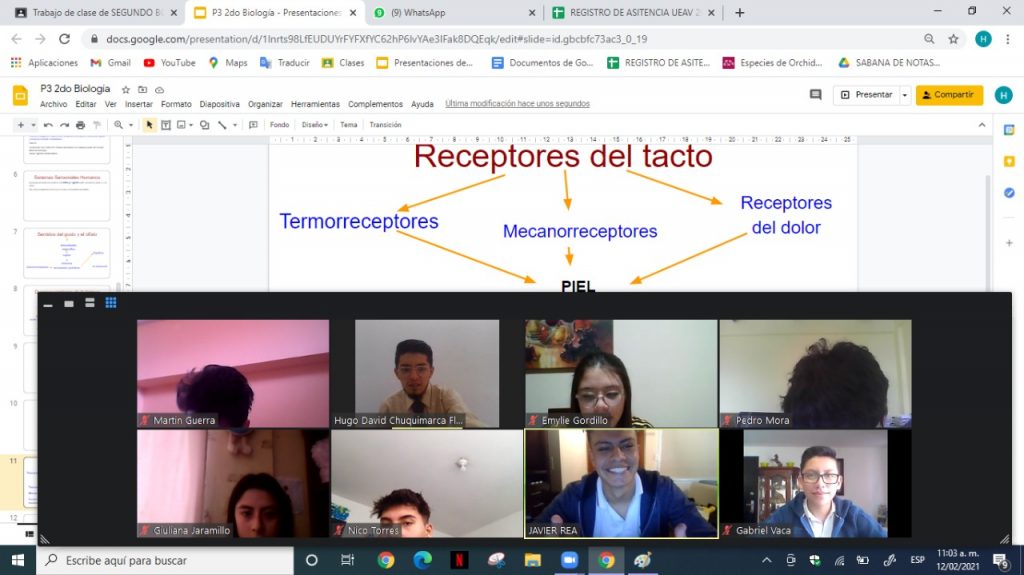Expand the Diseño layout dropdown
Screen dimensions: 1024x575
coord(314,125)
